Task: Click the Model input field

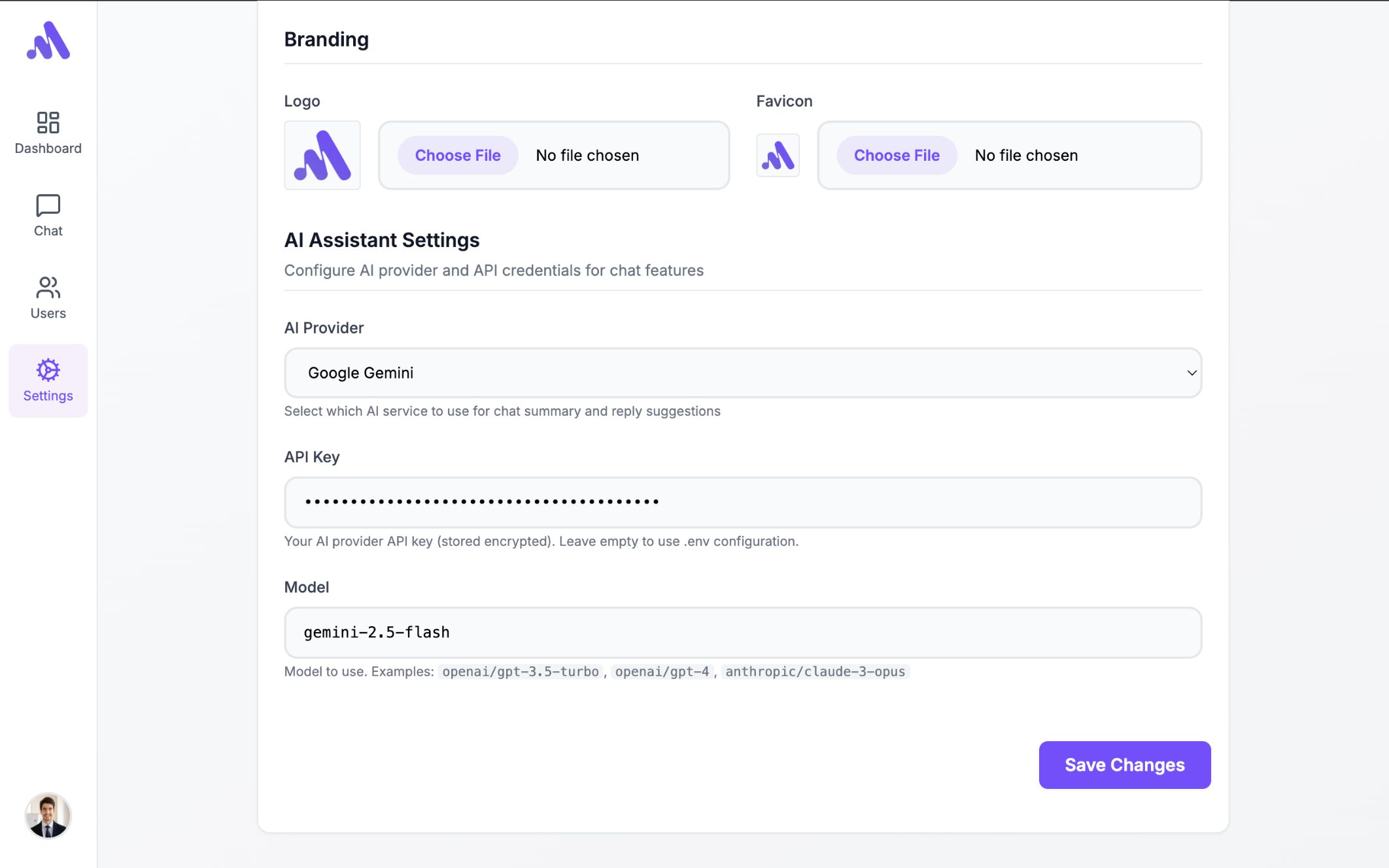Action: (x=743, y=632)
